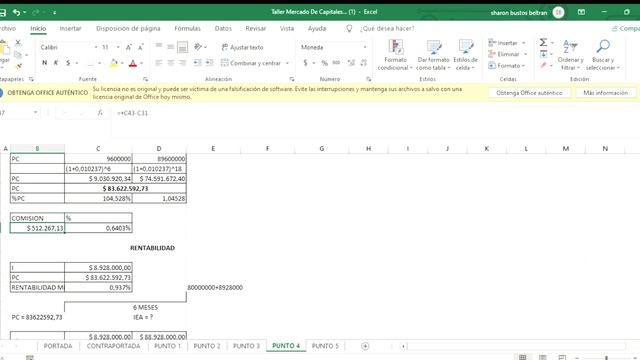Switch to the Fórmulas ribbon tab
The image size is (640, 360).
click(x=187, y=29)
